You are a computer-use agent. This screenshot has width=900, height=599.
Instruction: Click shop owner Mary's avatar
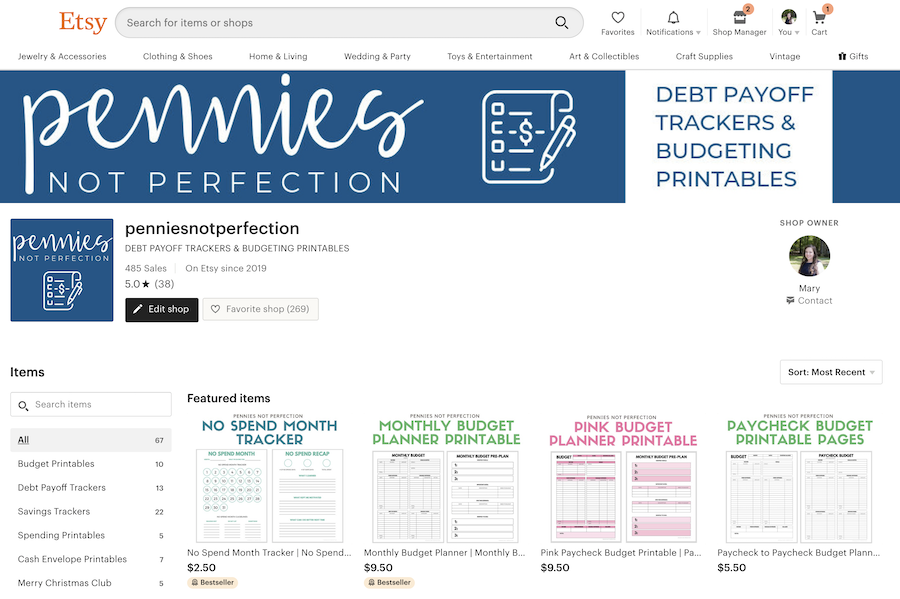pyautogui.click(x=809, y=256)
